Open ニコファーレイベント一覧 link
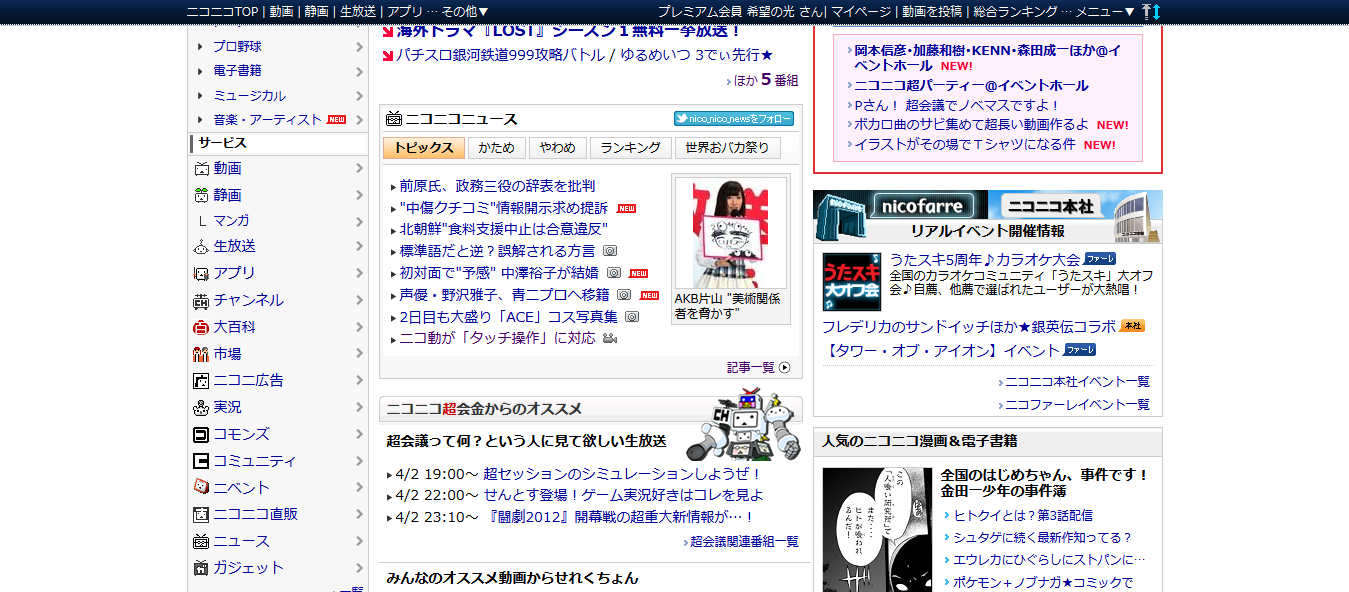The height and width of the screenshot is (592, 1349). 1077,405
